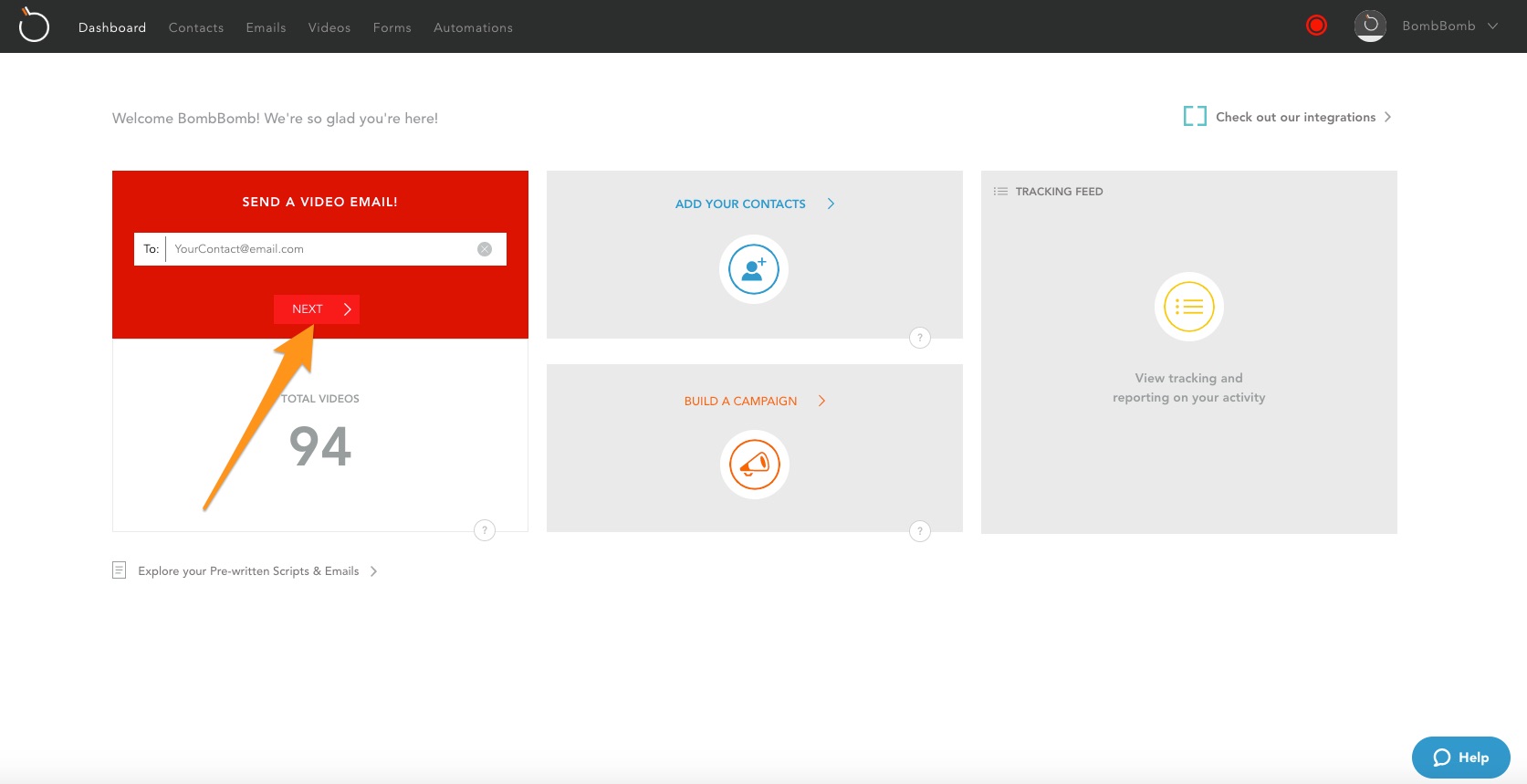The width and height of the screenshot is (1527, 784).
Task: Click the campaign megaphone icon
Action: (755, 465)
